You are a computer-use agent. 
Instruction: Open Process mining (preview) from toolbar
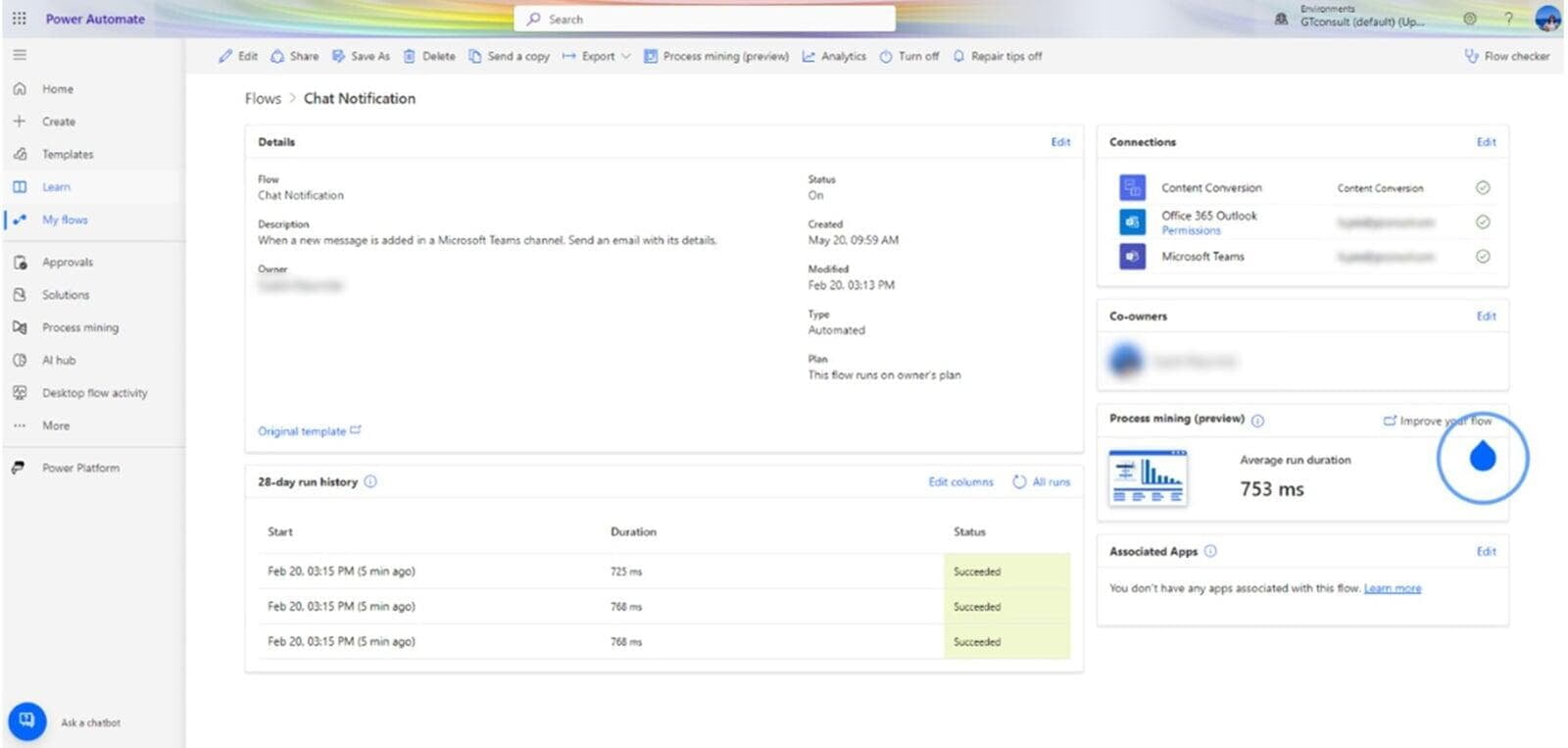716,56
